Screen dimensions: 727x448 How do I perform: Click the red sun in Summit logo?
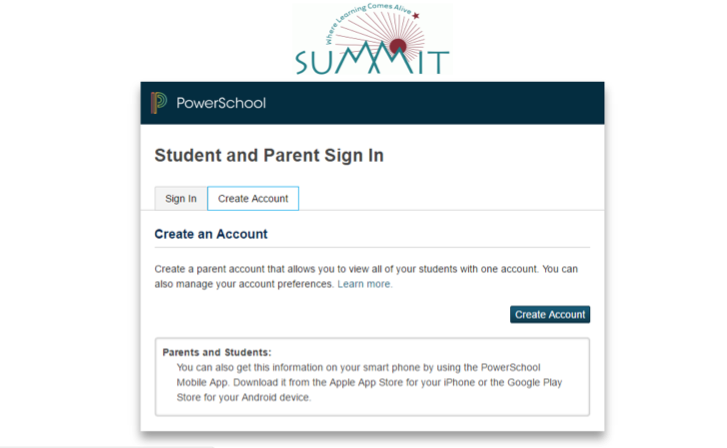(x=397, y=46)
